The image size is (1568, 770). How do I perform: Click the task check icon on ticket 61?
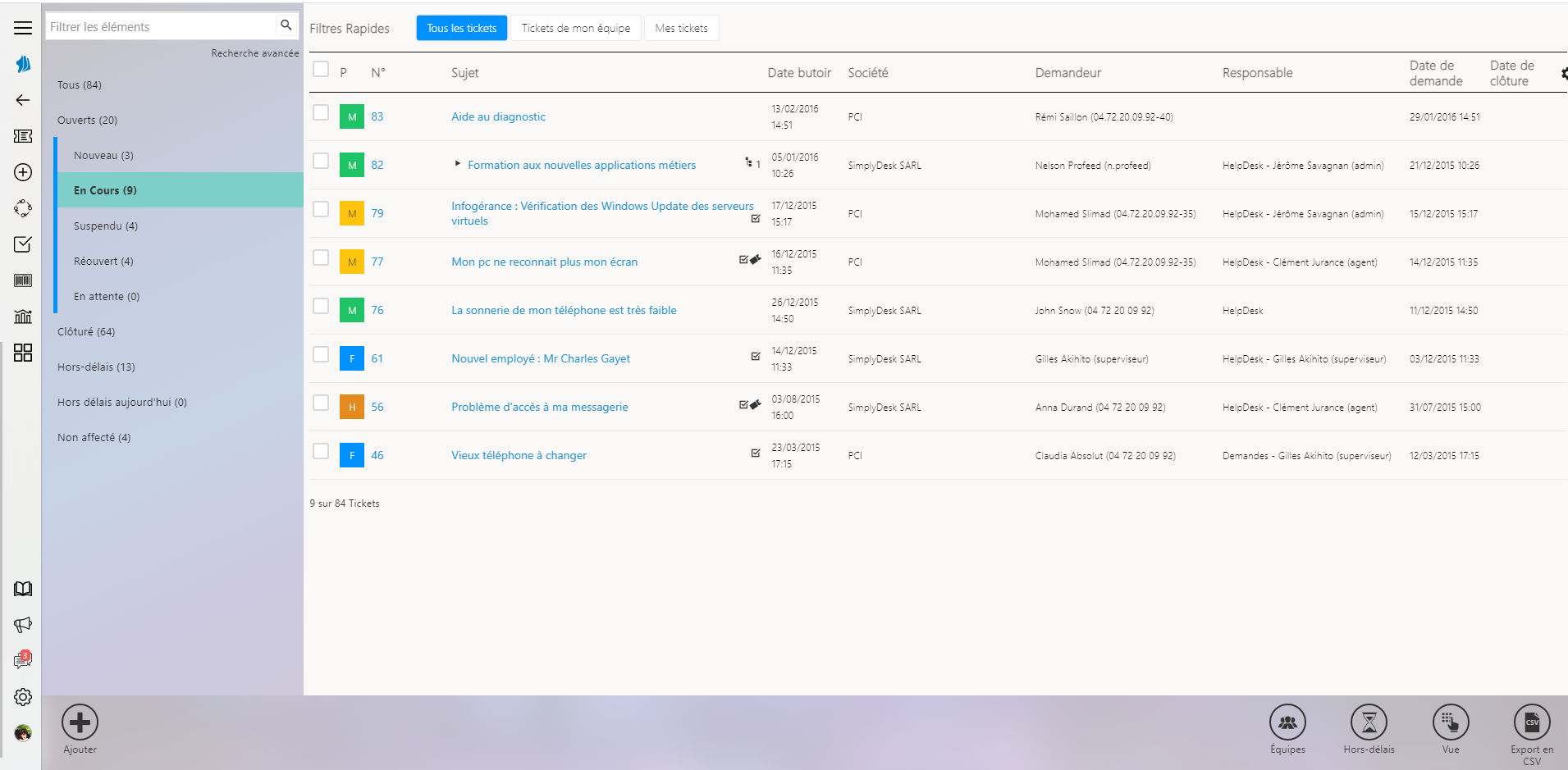point(756,356)
